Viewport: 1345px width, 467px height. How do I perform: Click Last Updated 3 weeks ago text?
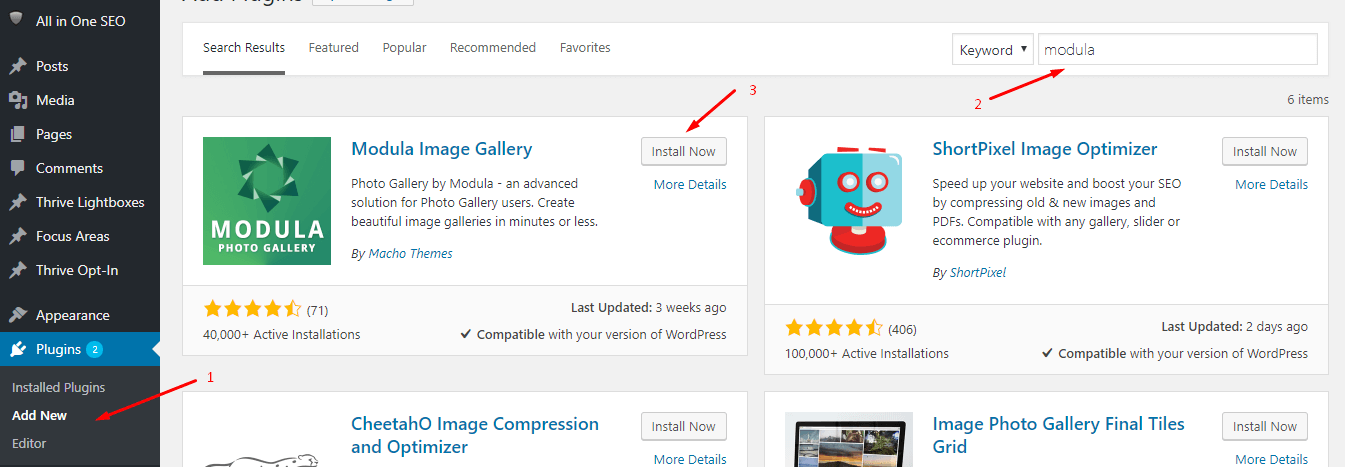pos(649,307)
